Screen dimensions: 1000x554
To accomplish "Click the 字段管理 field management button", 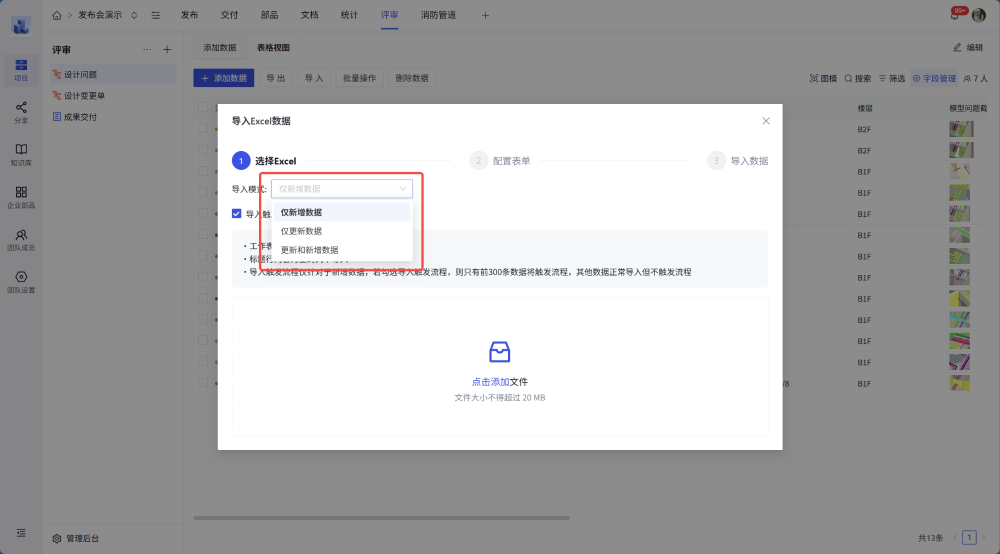I will (935, 78).
